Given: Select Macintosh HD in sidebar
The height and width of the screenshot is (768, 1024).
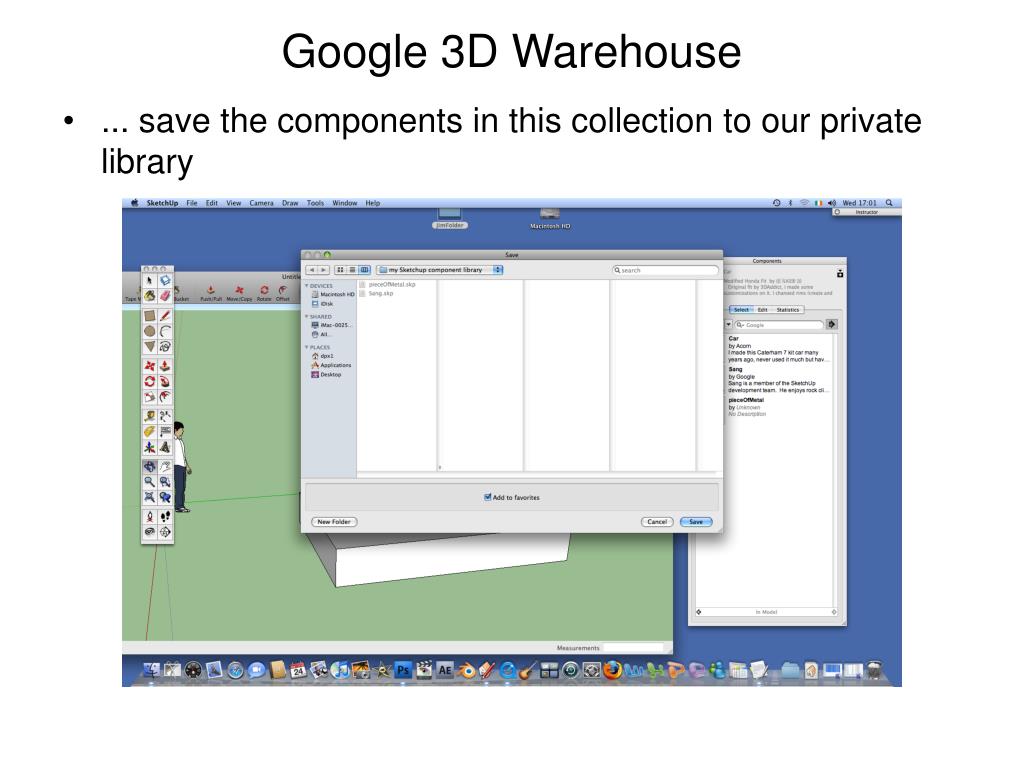Looking at the screenshot, I should pyautogui.click(x=332, y=295).
